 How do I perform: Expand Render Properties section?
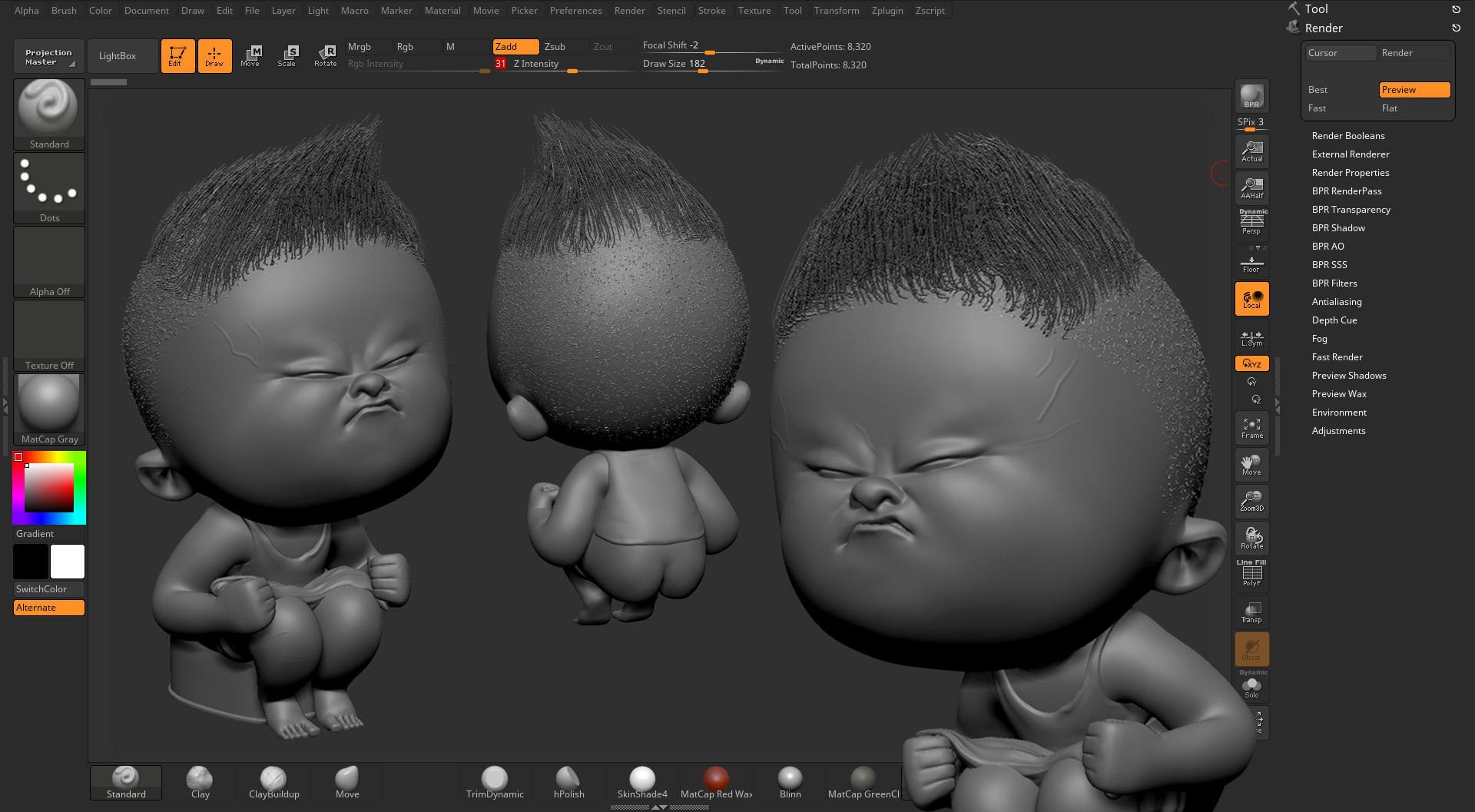tap(1351, 173)
